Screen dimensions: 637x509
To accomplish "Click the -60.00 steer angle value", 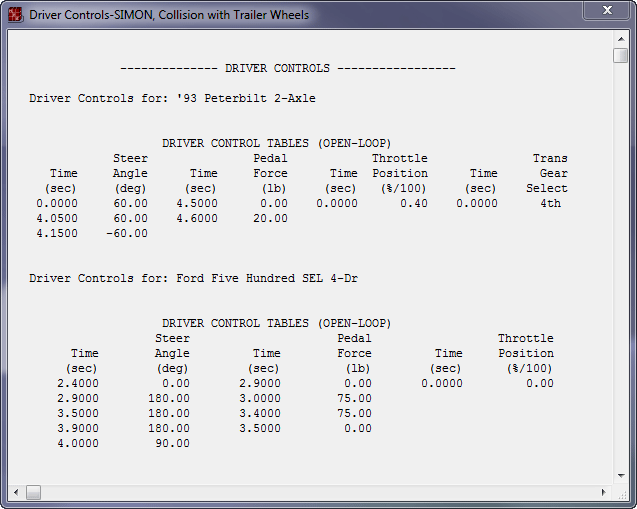I will [126, 234].
